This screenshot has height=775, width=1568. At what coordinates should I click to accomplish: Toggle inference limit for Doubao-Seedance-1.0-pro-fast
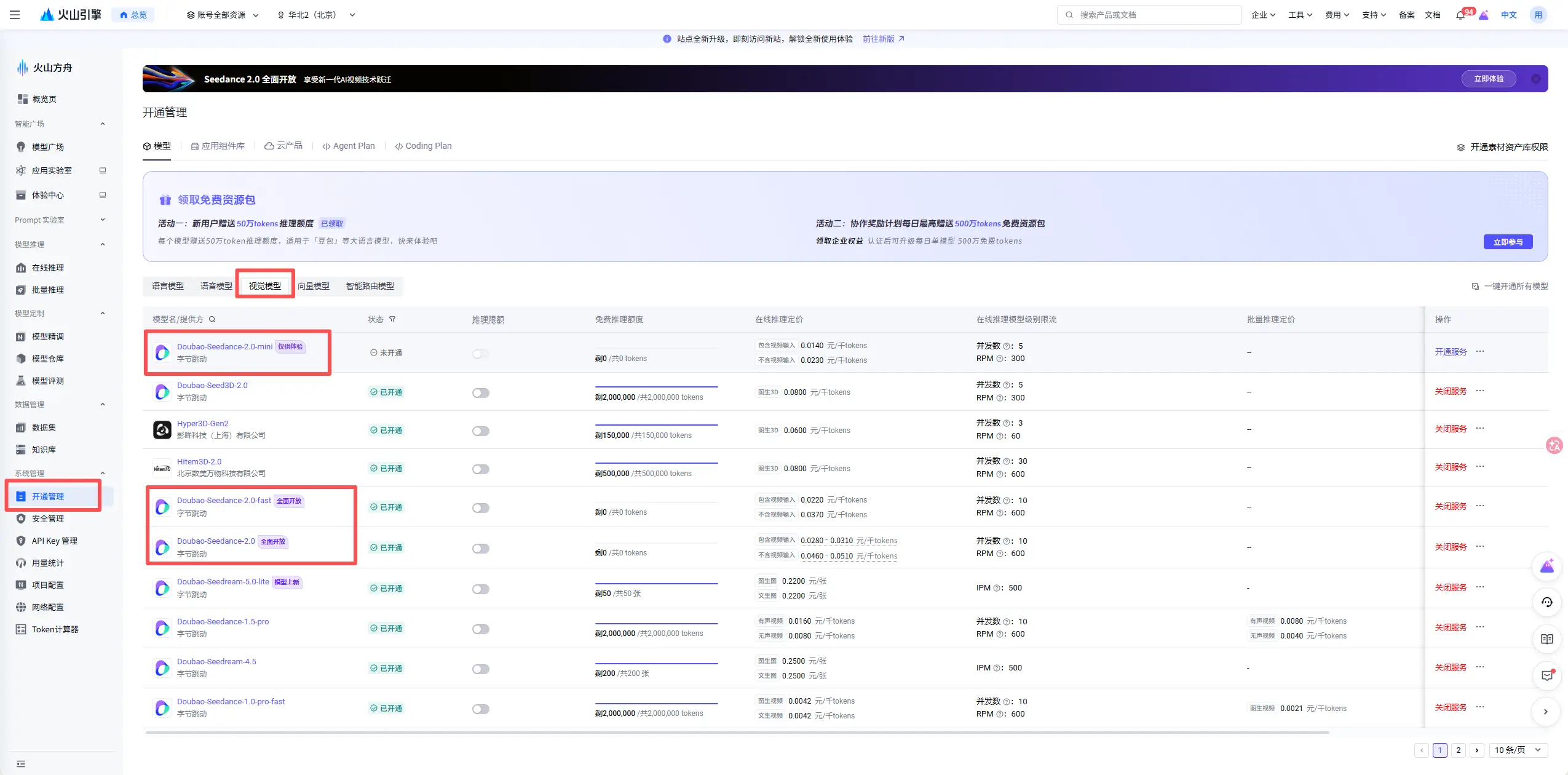481,709
